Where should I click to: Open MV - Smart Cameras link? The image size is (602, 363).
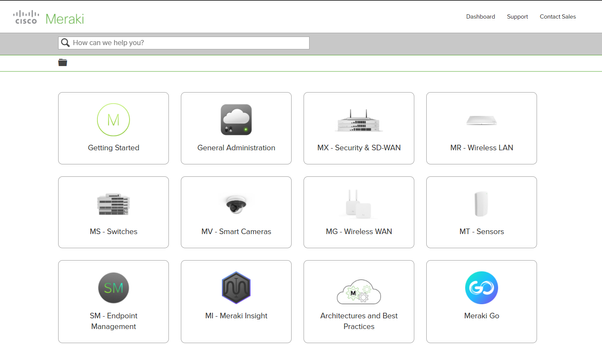pyautogui.click(x=236, y=231)
